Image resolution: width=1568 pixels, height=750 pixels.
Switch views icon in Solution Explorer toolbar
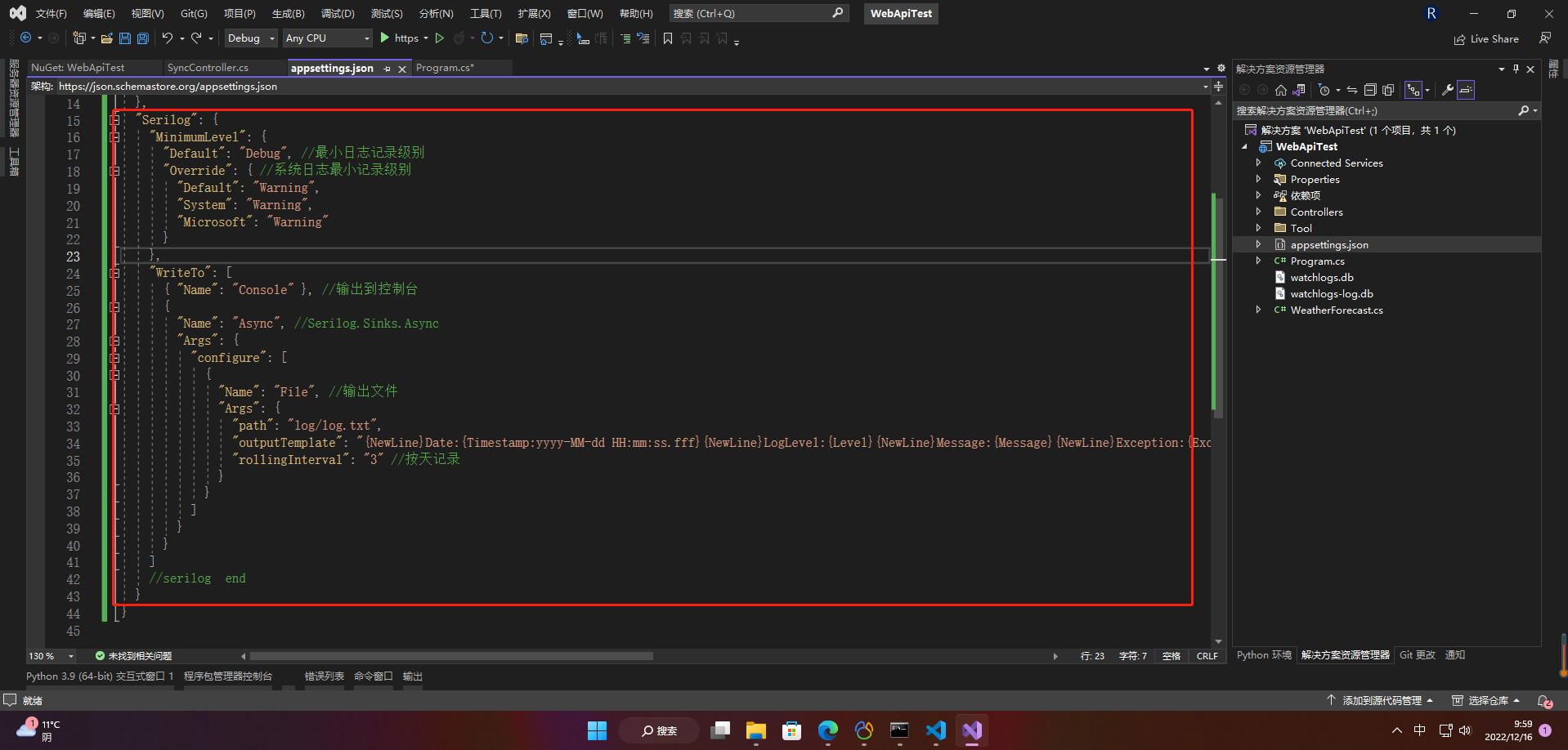(1299, 90)
